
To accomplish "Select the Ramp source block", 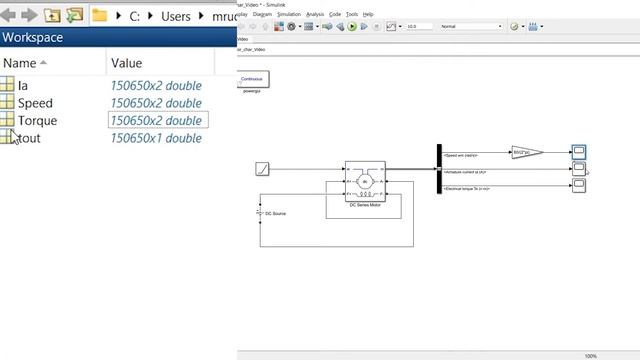I will (262, 169).
